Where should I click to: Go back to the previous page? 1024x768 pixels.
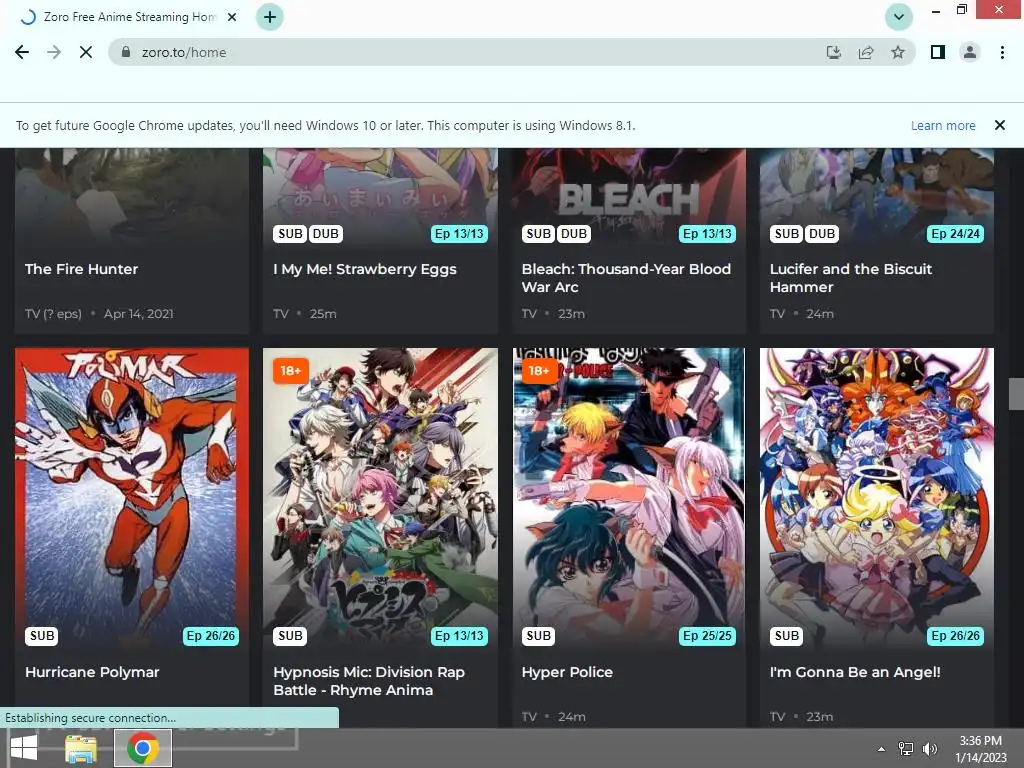click(22, 52)
